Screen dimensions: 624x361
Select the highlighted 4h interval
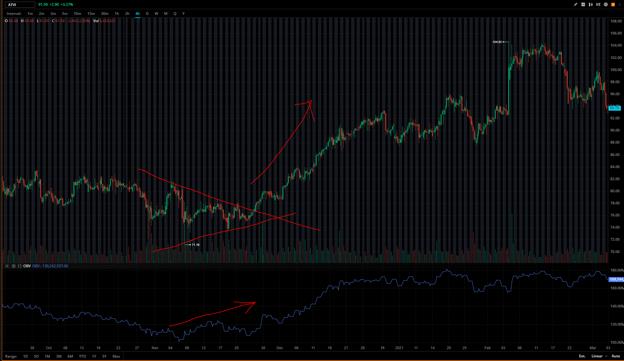(x=138, y=14)
